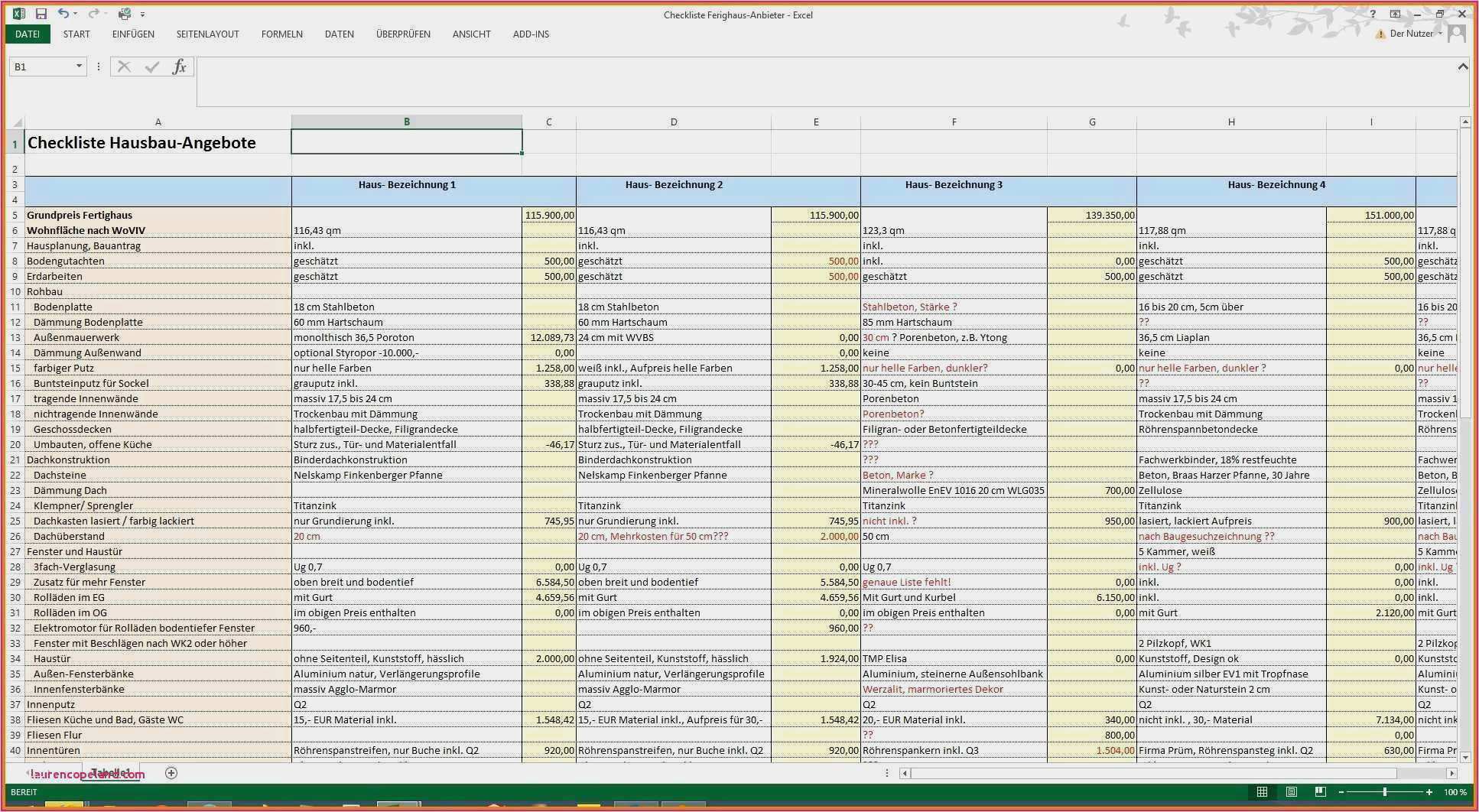Switch to Page Layout view icon
The width and height of the screenshot is (1479, 812).
pyautogui.click(x=1292, y=792)
